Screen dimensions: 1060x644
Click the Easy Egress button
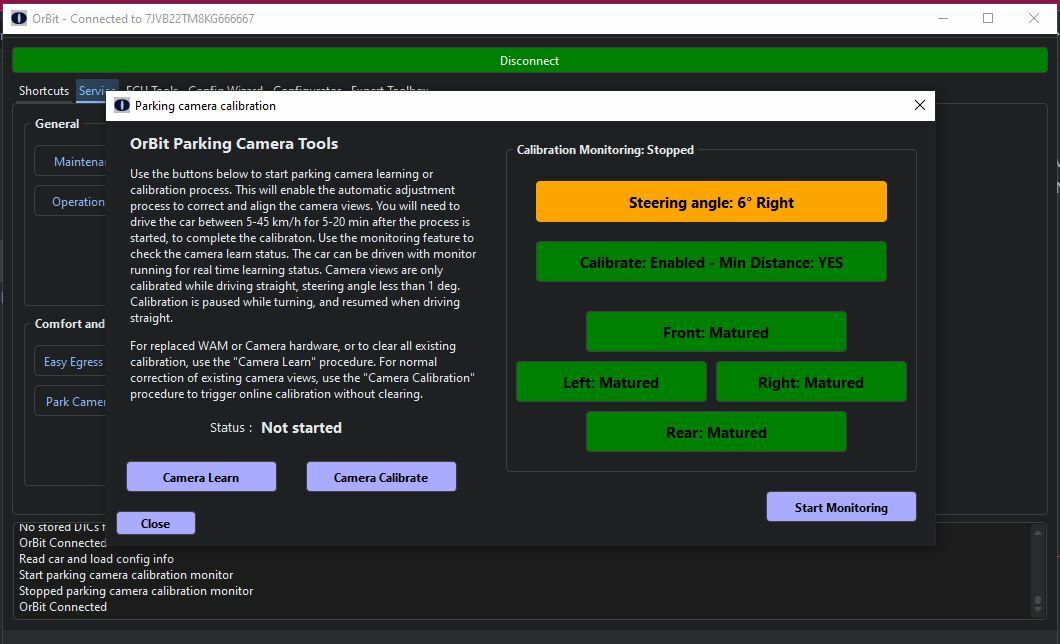coord(71,362)
